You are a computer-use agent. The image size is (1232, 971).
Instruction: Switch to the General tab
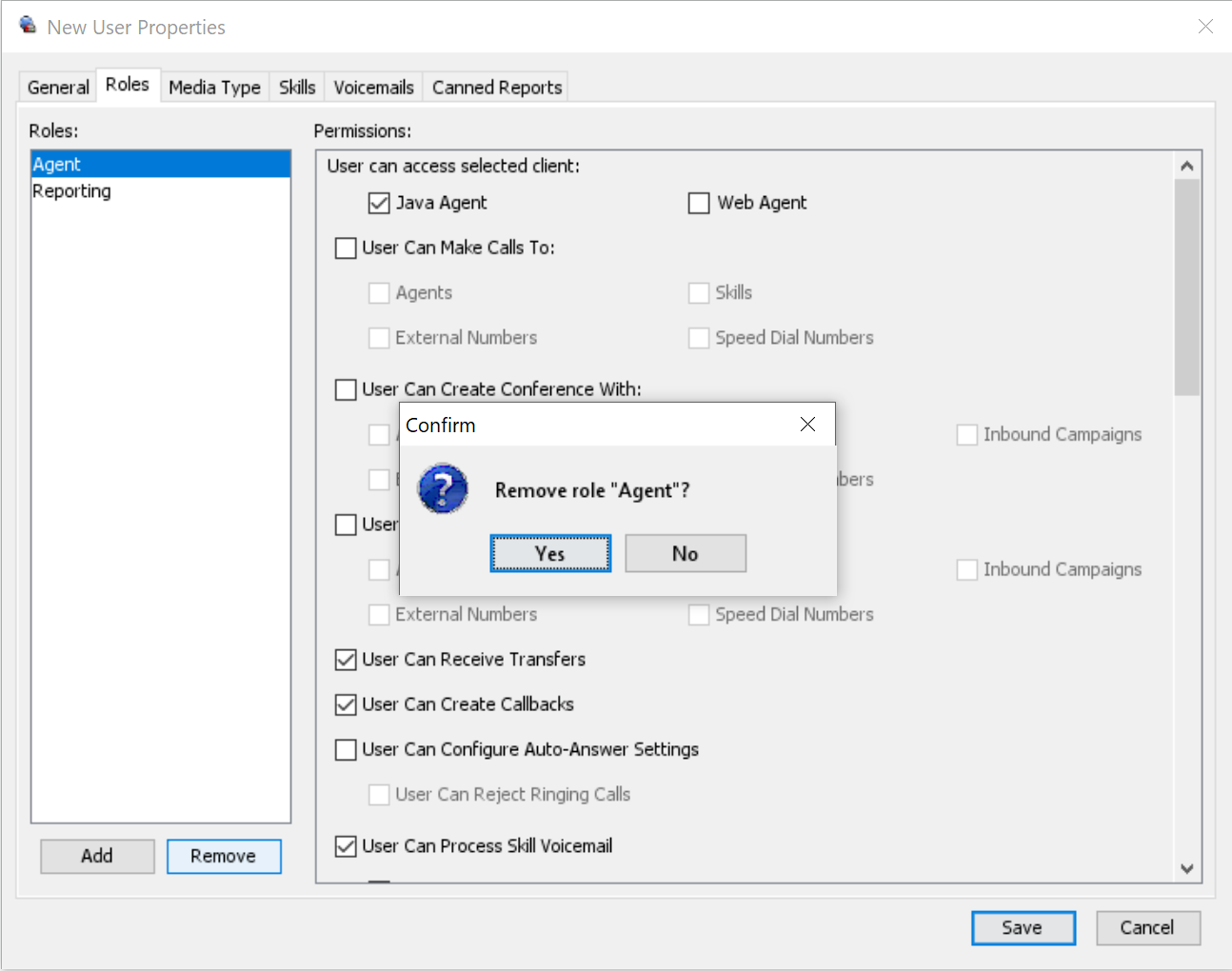58,87
